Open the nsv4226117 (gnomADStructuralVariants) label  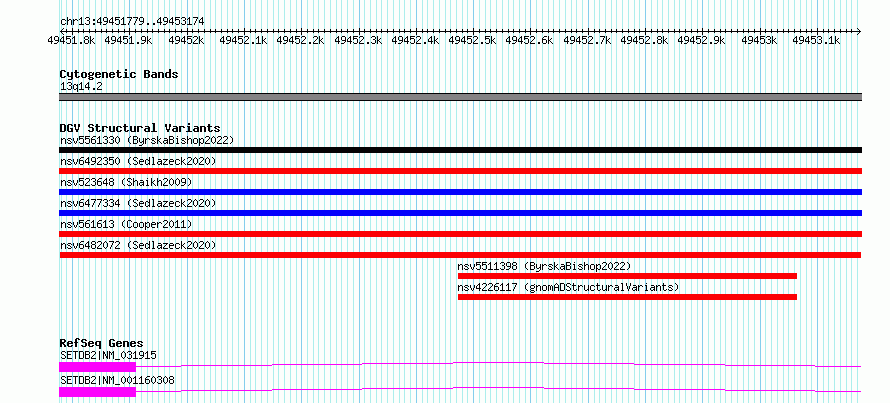coord(568,287)
